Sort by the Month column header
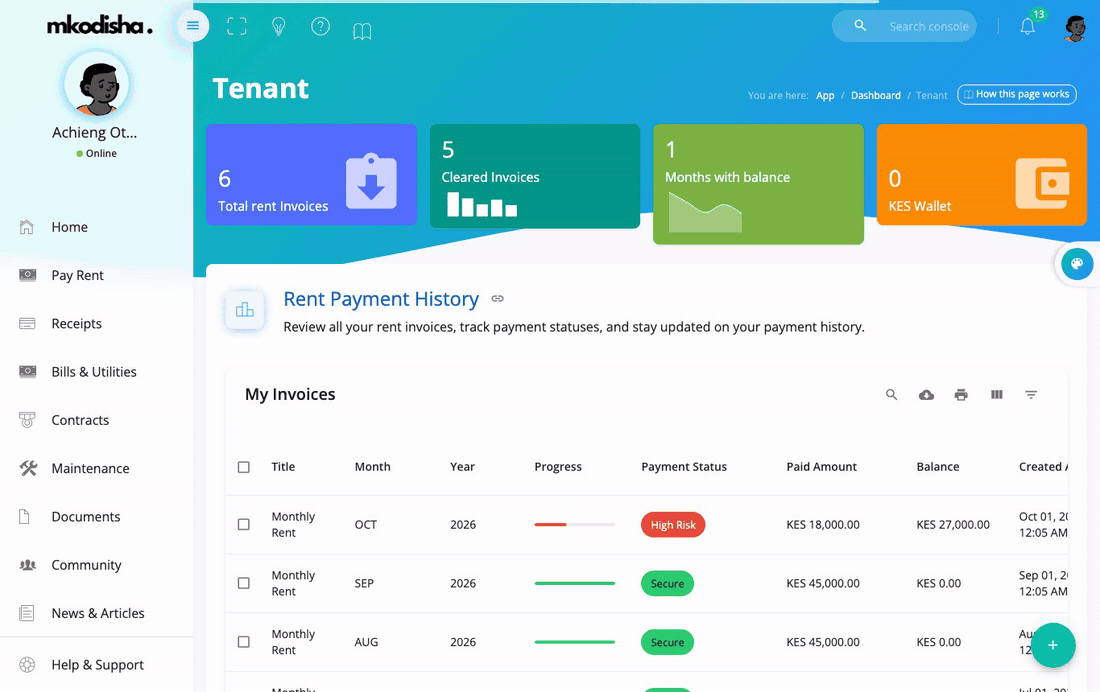 pos(373,467)
